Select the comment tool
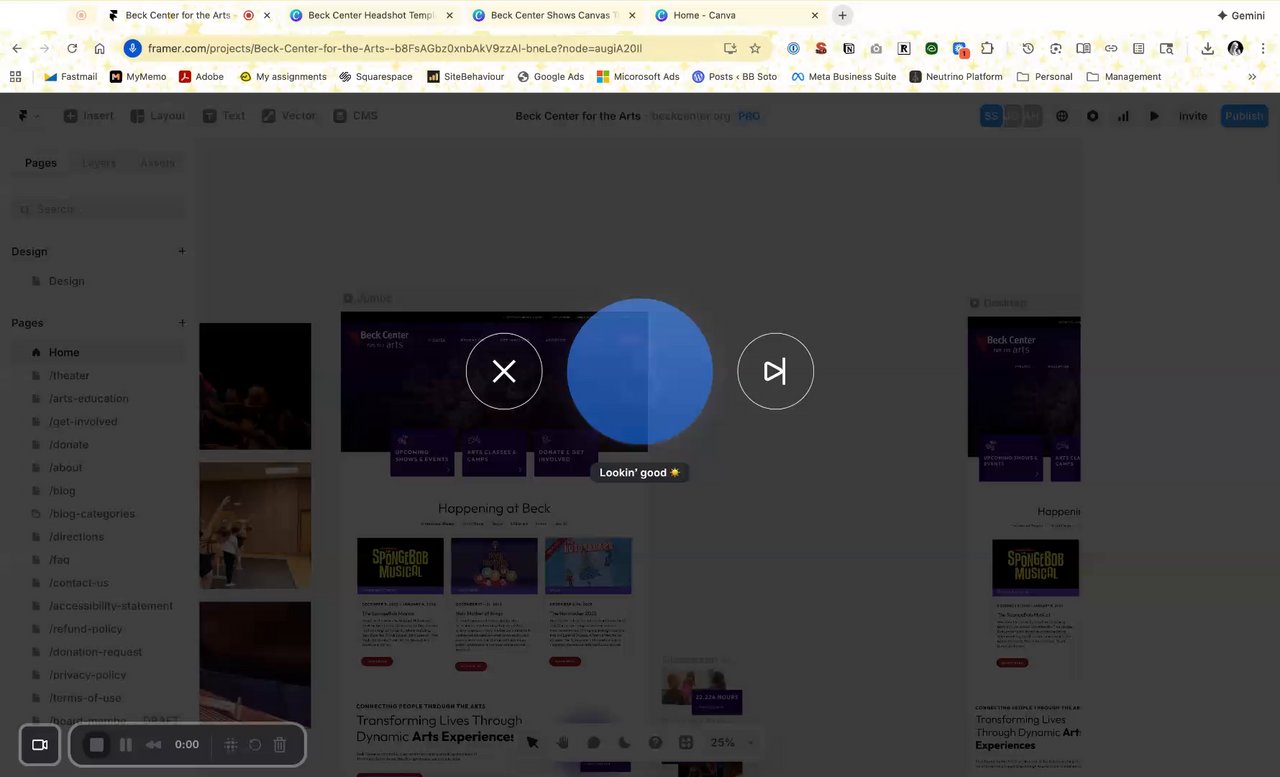The image size is (1280, 777). pos(594,742)
